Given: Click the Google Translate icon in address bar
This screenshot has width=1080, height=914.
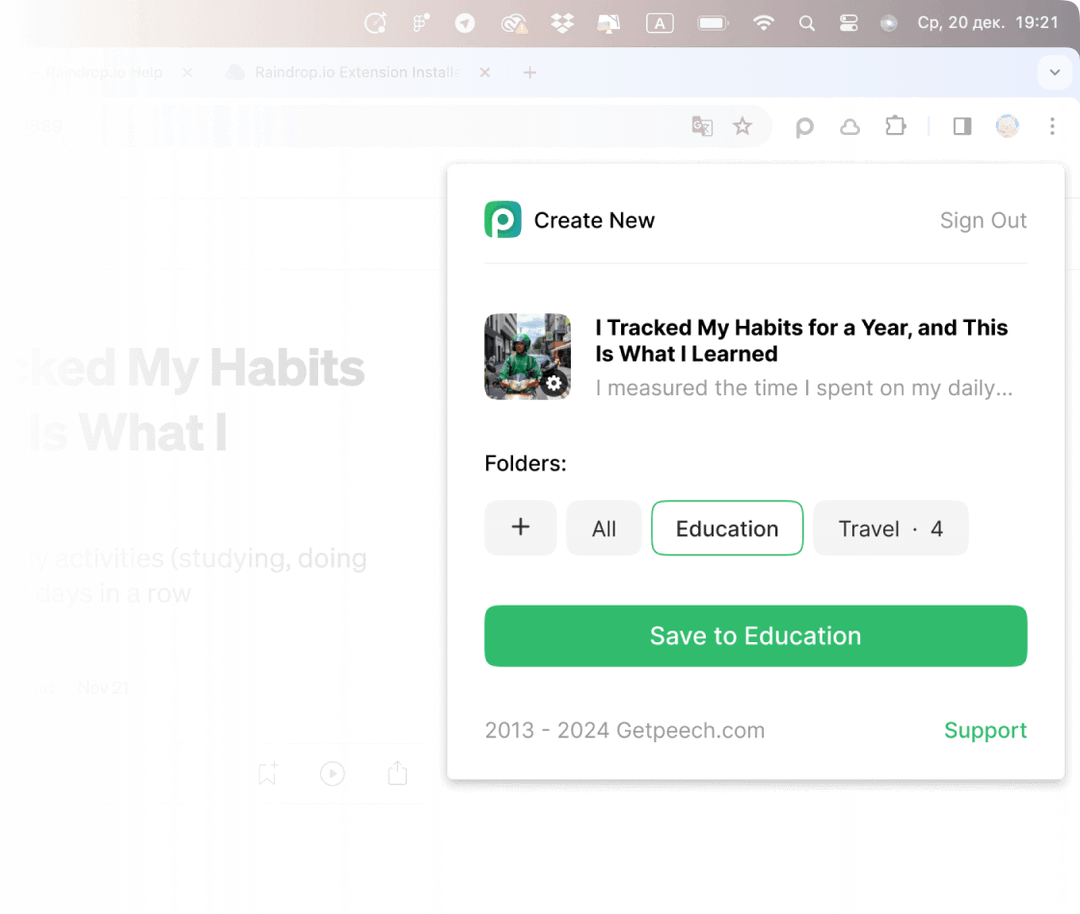Looking at the screenshot, I should (703, 126).
